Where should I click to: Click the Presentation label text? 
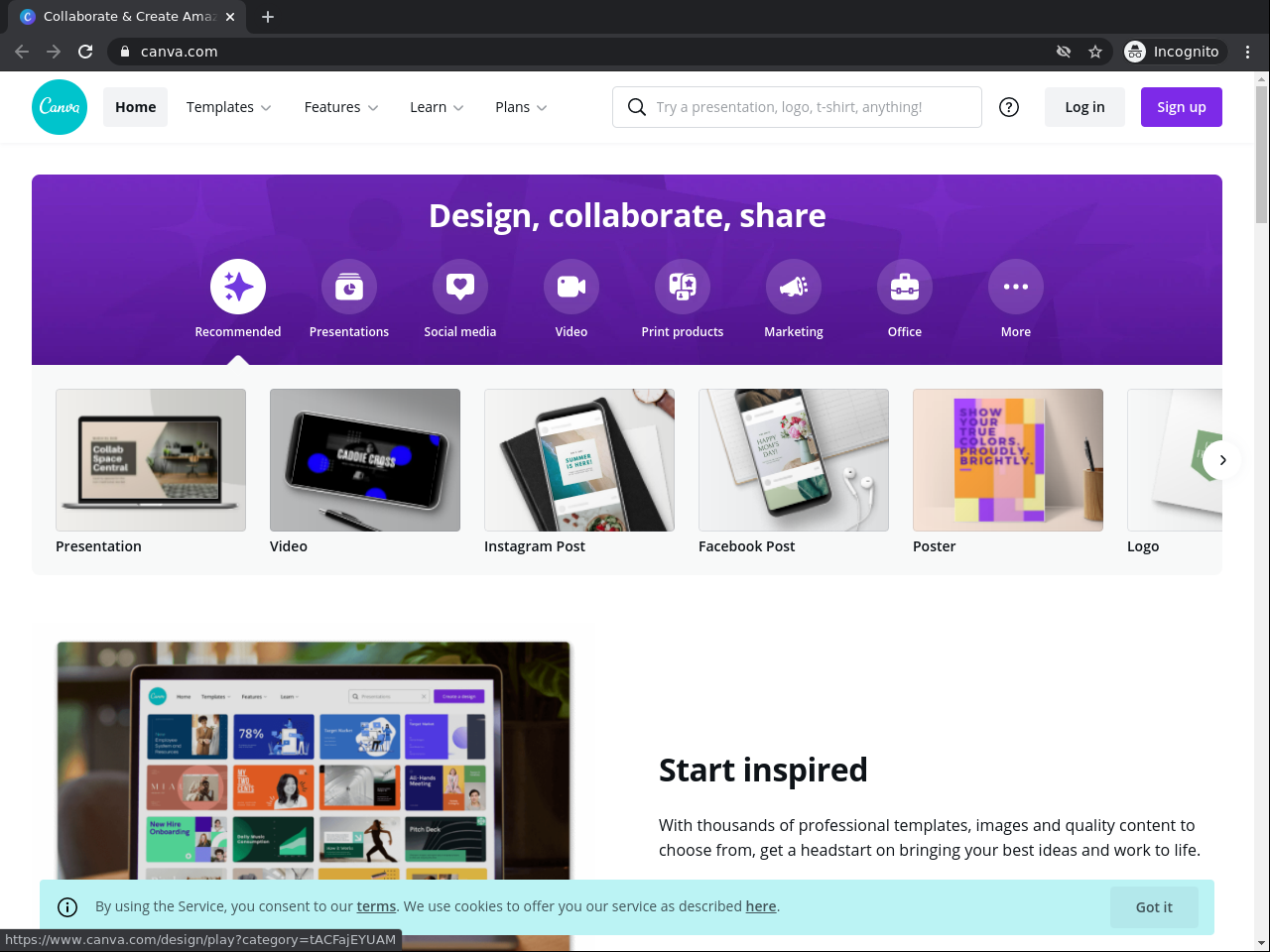(98, 546)
